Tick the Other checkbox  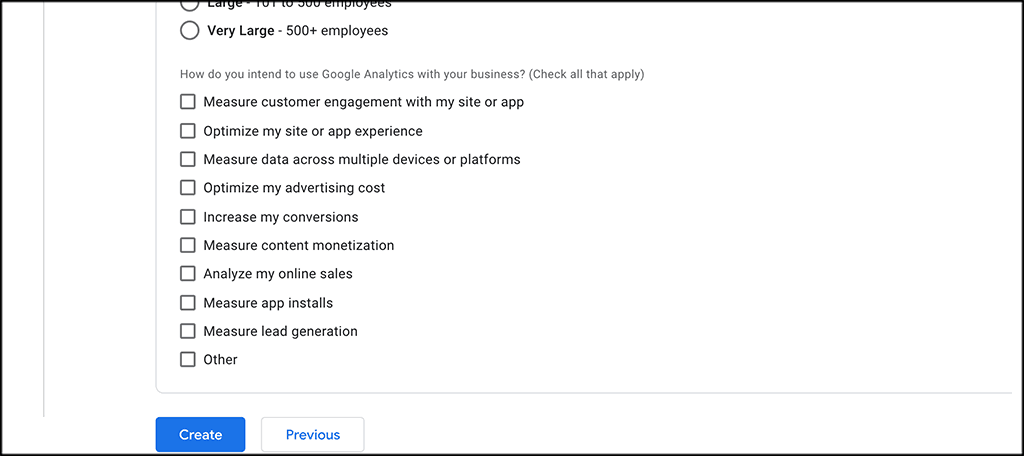pos(188,360)
